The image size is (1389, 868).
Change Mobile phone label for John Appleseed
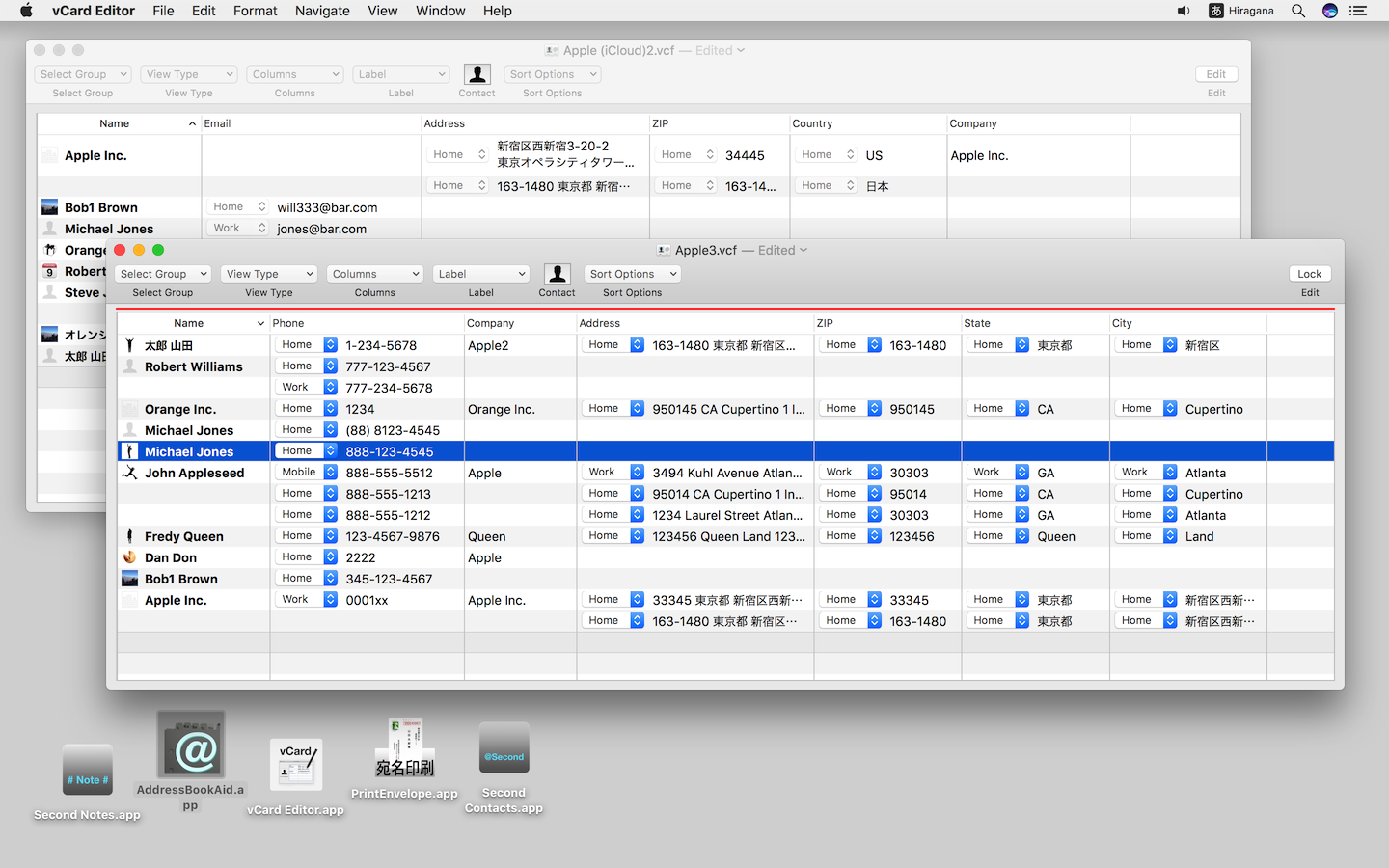306,473
